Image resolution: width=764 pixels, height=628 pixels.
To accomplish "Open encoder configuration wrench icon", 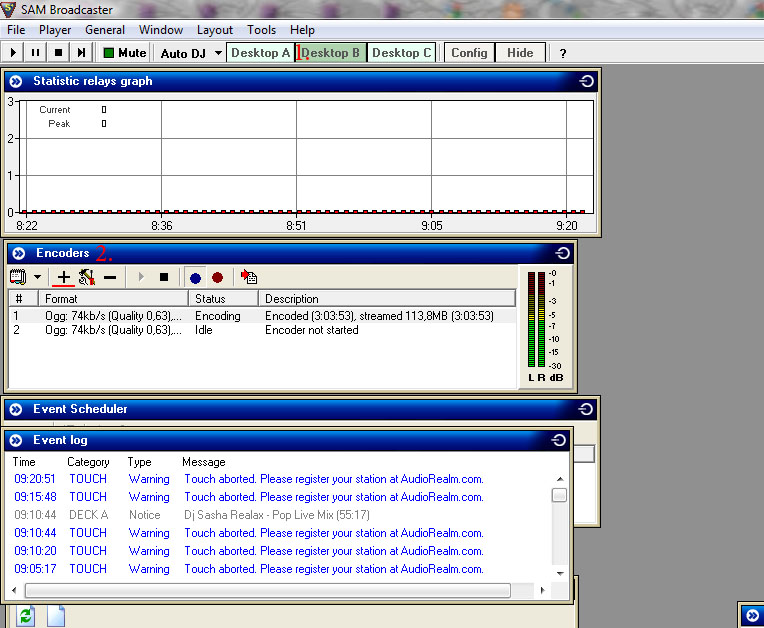I will [x=86, y=277].
